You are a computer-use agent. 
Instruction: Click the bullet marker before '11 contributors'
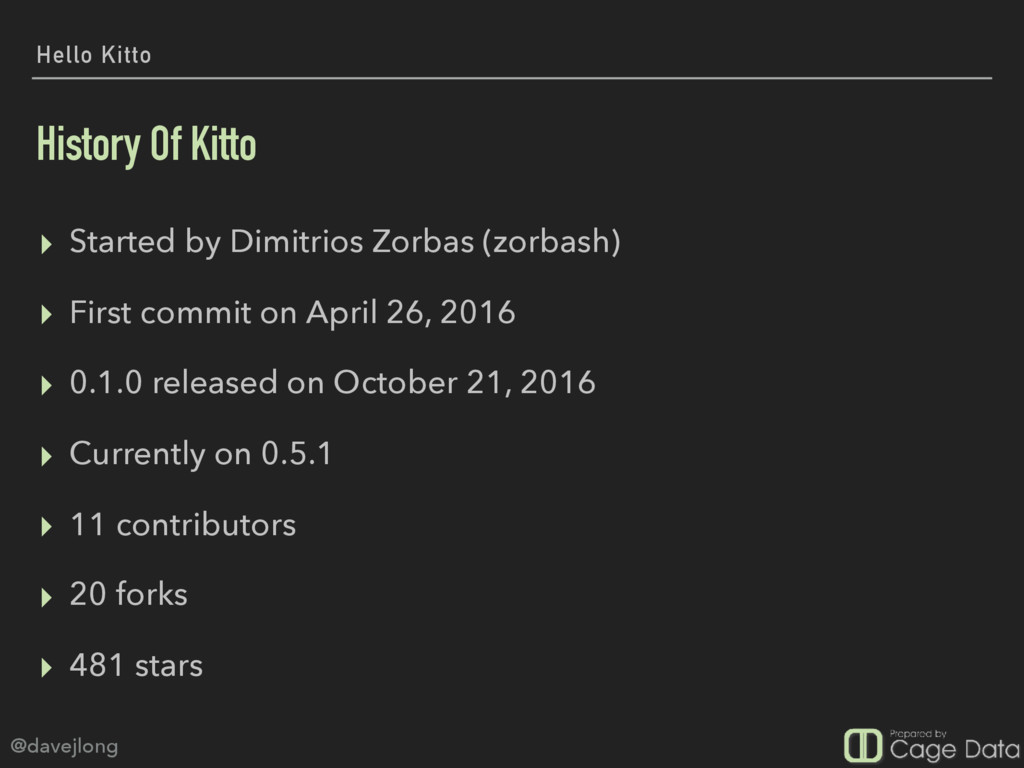[x=46, y=526]
